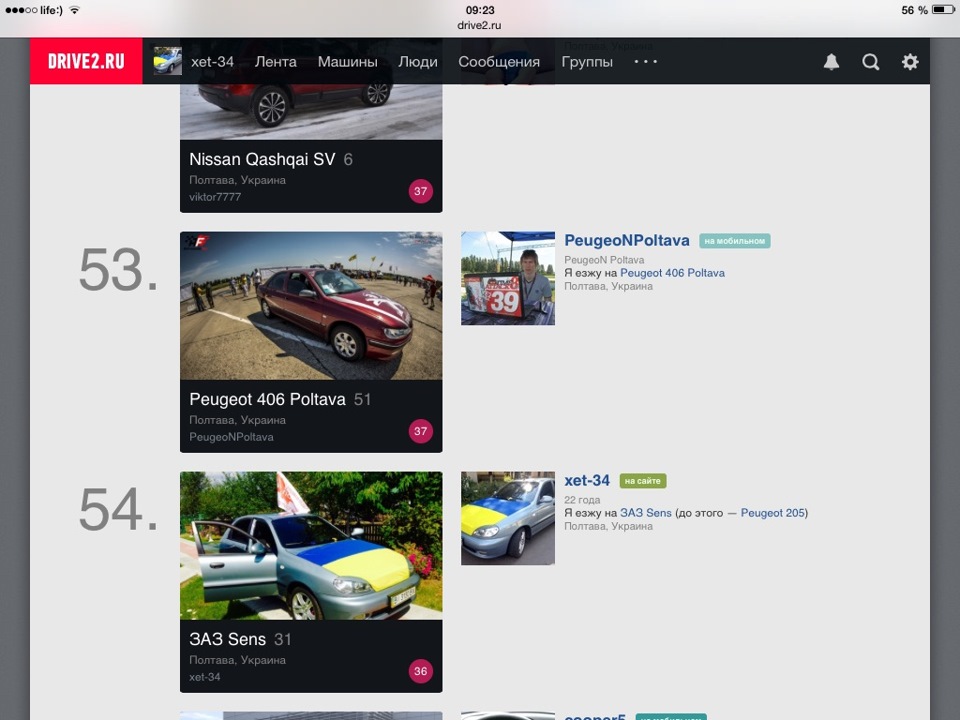960x720 pixels.
Task: Open the xet-34 profile name link
Action: point(587,481)
